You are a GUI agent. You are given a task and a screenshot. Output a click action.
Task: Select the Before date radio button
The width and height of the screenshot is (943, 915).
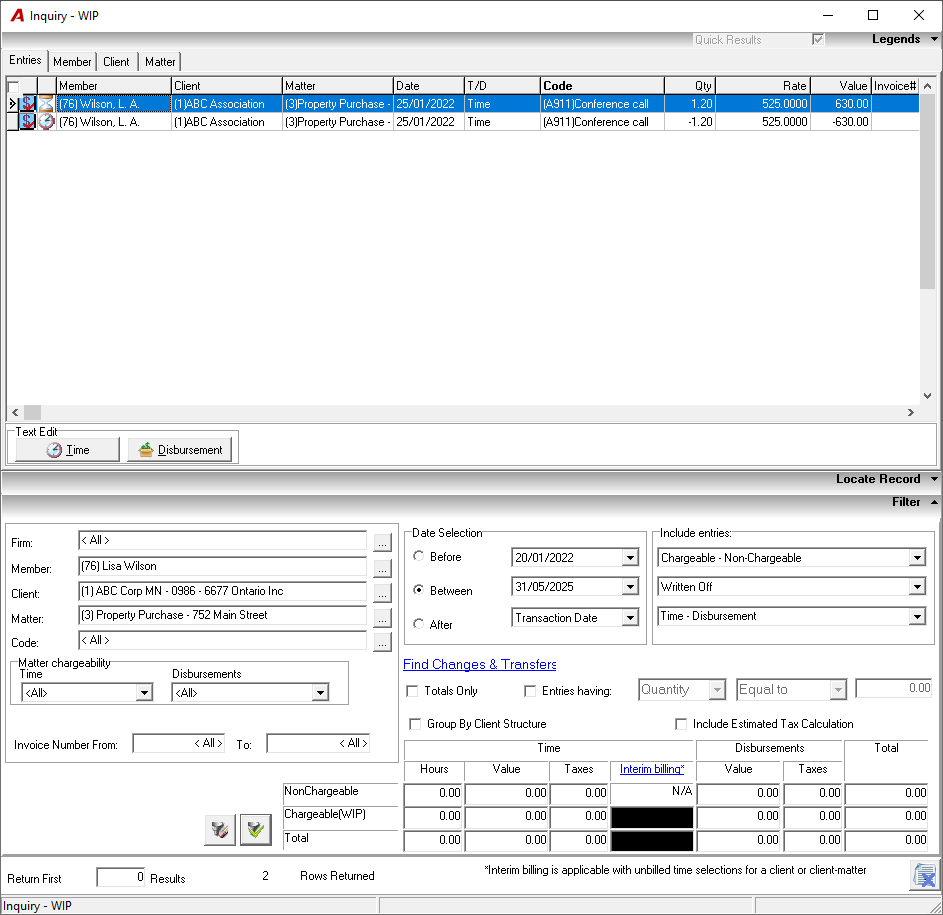click(419, 556)
